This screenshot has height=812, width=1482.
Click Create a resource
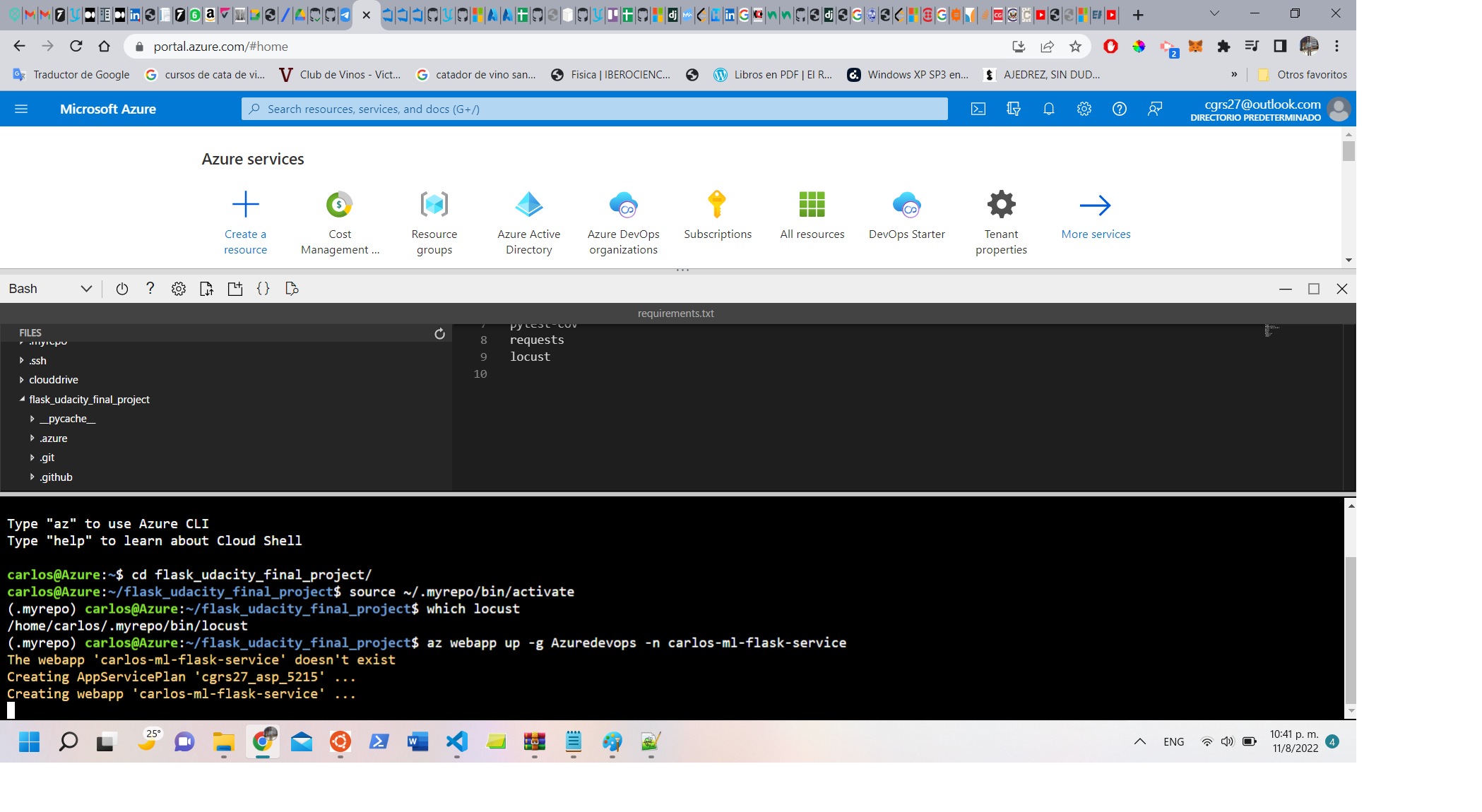pos(244,221)
